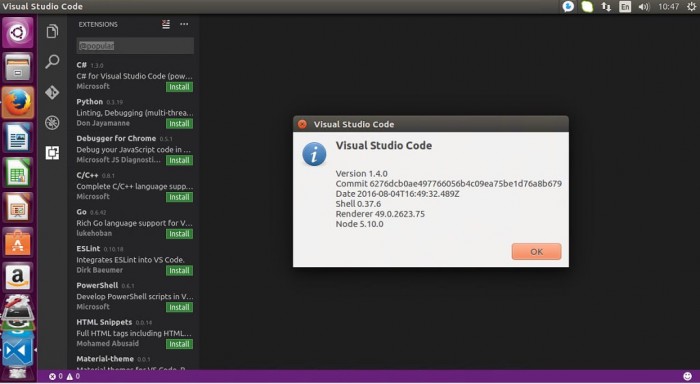Open Amazon from the launcher

tap(17, 277)
